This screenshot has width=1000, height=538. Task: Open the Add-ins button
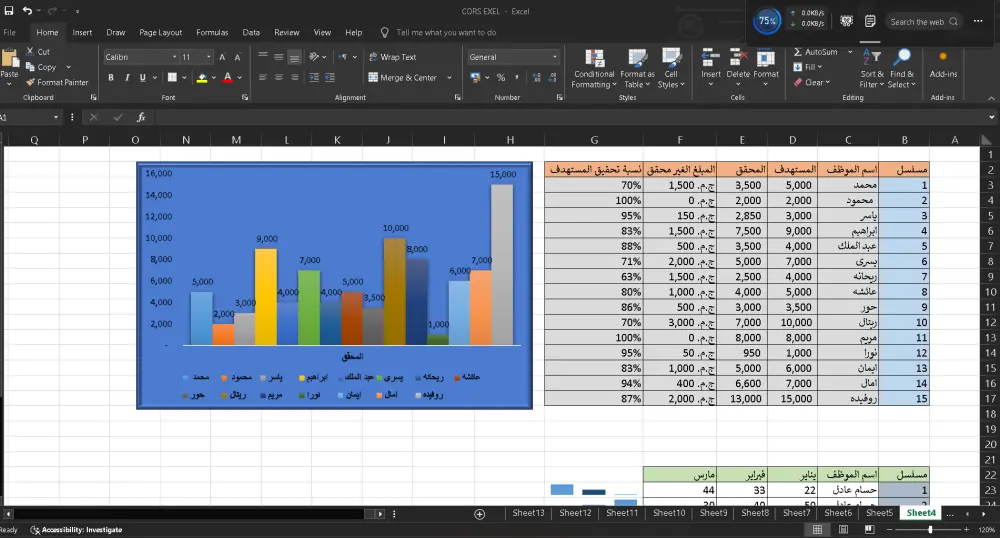943,65
